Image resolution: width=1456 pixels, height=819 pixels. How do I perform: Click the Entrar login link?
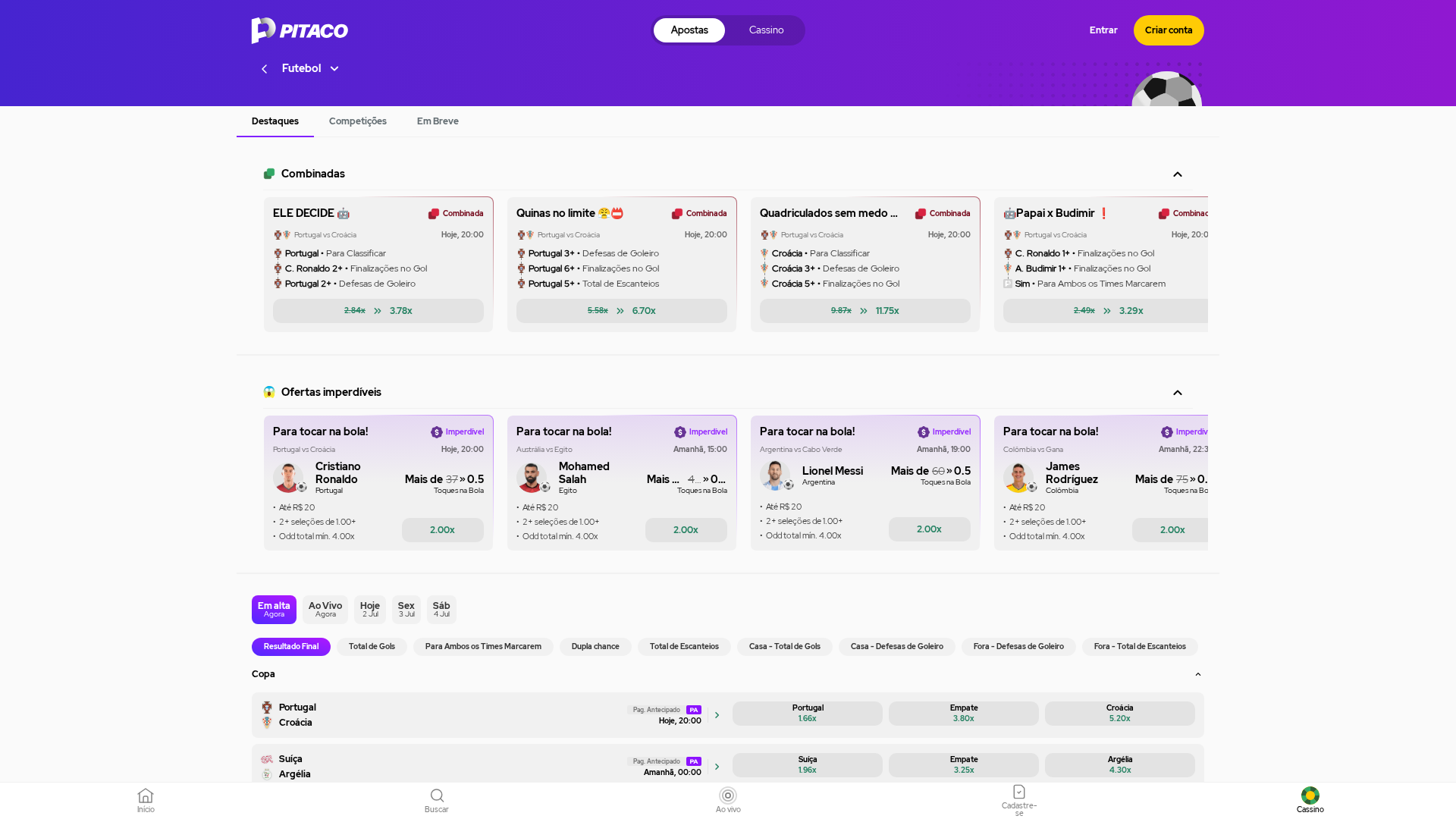tap(1103, 30)
